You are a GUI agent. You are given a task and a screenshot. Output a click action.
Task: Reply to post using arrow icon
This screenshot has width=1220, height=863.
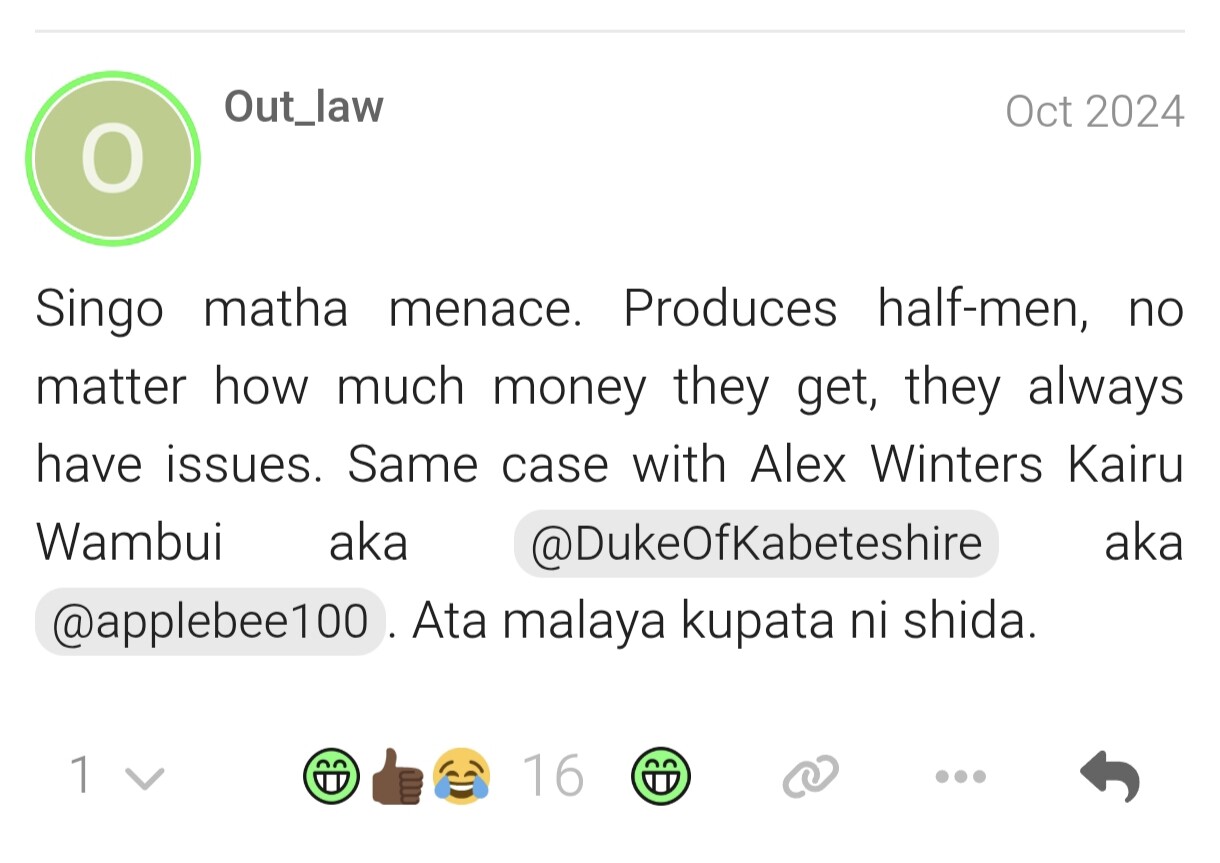[x=1110, y=776]
